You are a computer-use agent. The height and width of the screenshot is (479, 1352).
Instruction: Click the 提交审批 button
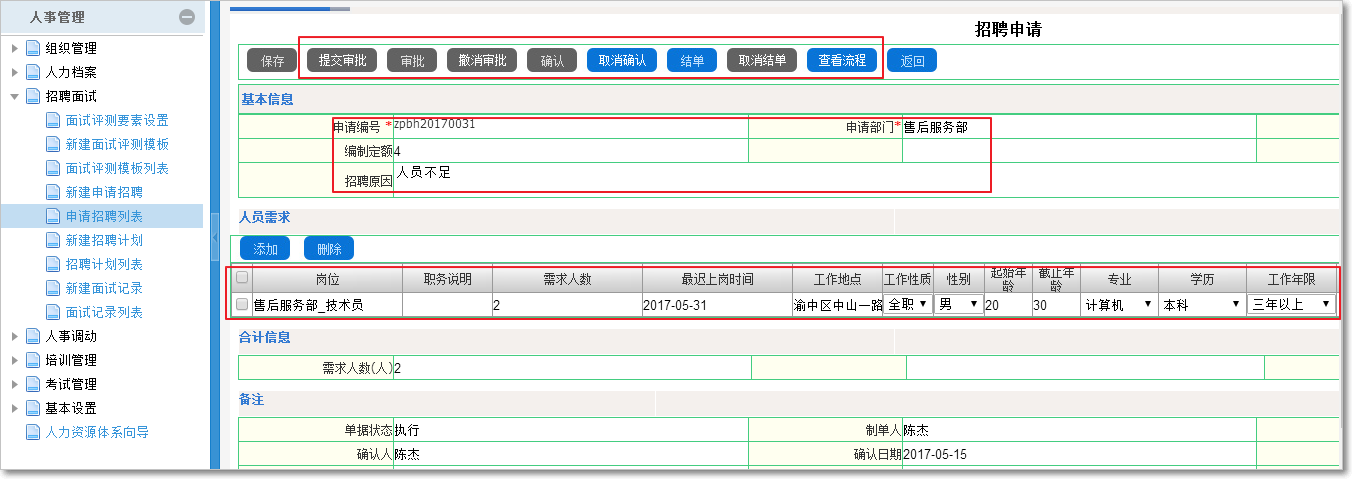342,60
